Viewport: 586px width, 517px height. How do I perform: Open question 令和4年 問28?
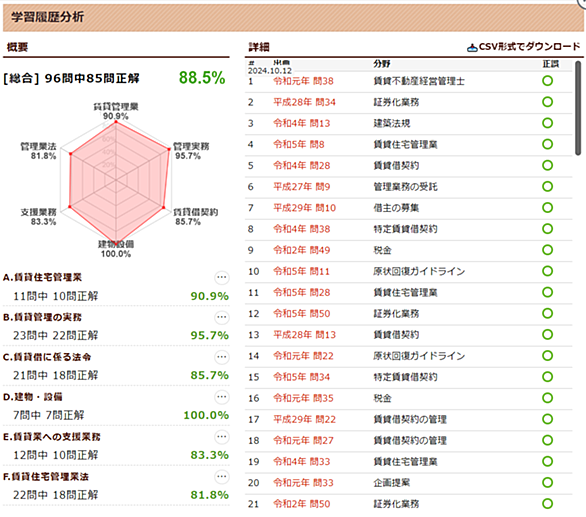[x=302, y=166]
